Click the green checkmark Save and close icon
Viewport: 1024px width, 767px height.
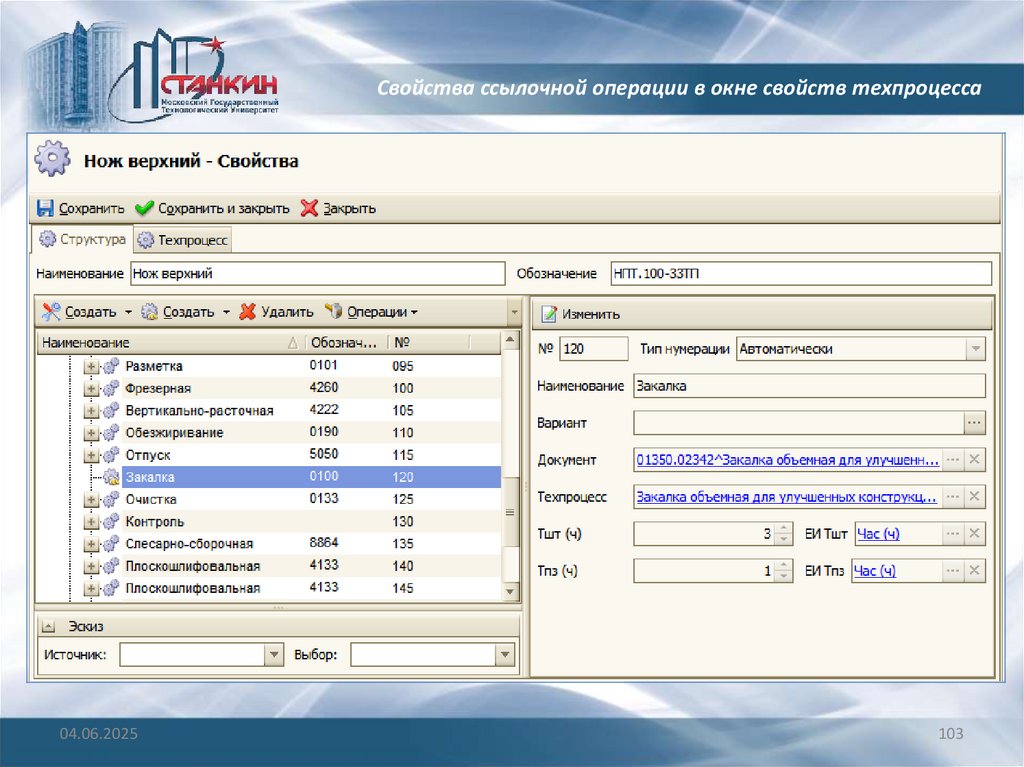click(144, 208)
